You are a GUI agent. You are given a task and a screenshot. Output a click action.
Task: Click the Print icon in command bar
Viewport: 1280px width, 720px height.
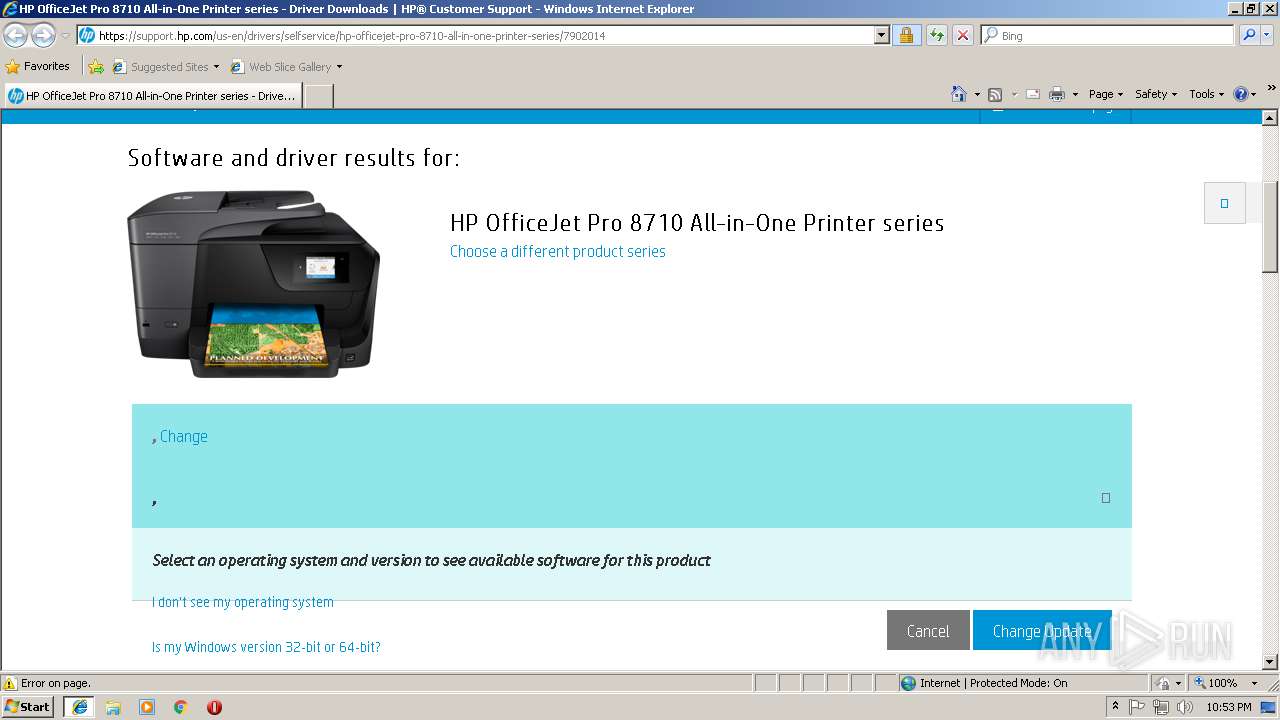tap(1057, 94)
